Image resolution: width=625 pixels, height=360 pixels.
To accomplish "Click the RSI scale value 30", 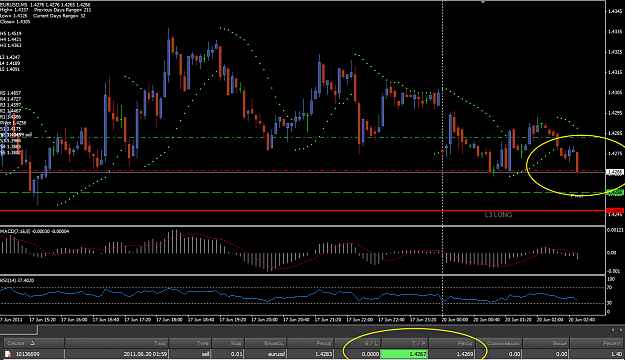I will [609, 303].
